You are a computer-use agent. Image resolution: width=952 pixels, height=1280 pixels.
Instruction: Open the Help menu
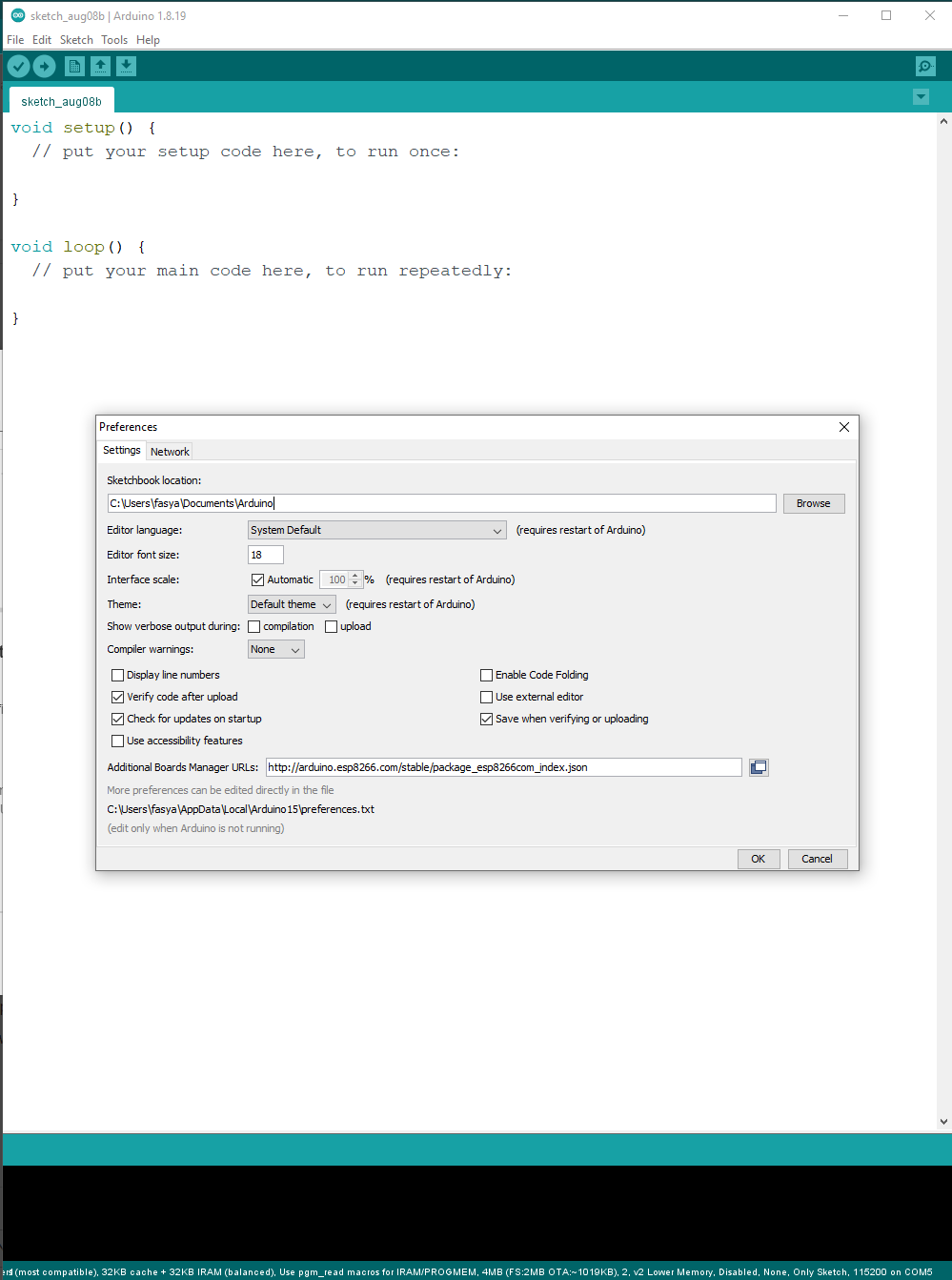(148, 40)
